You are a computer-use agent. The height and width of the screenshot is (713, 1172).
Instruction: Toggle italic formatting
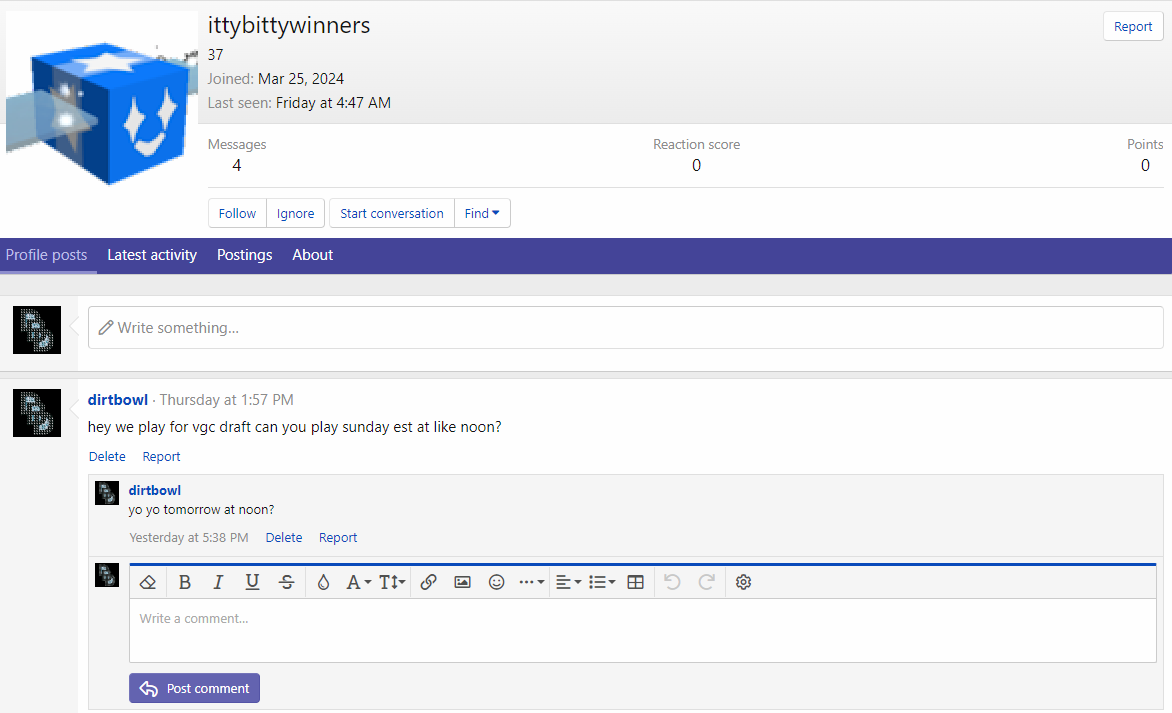point(218,581)
